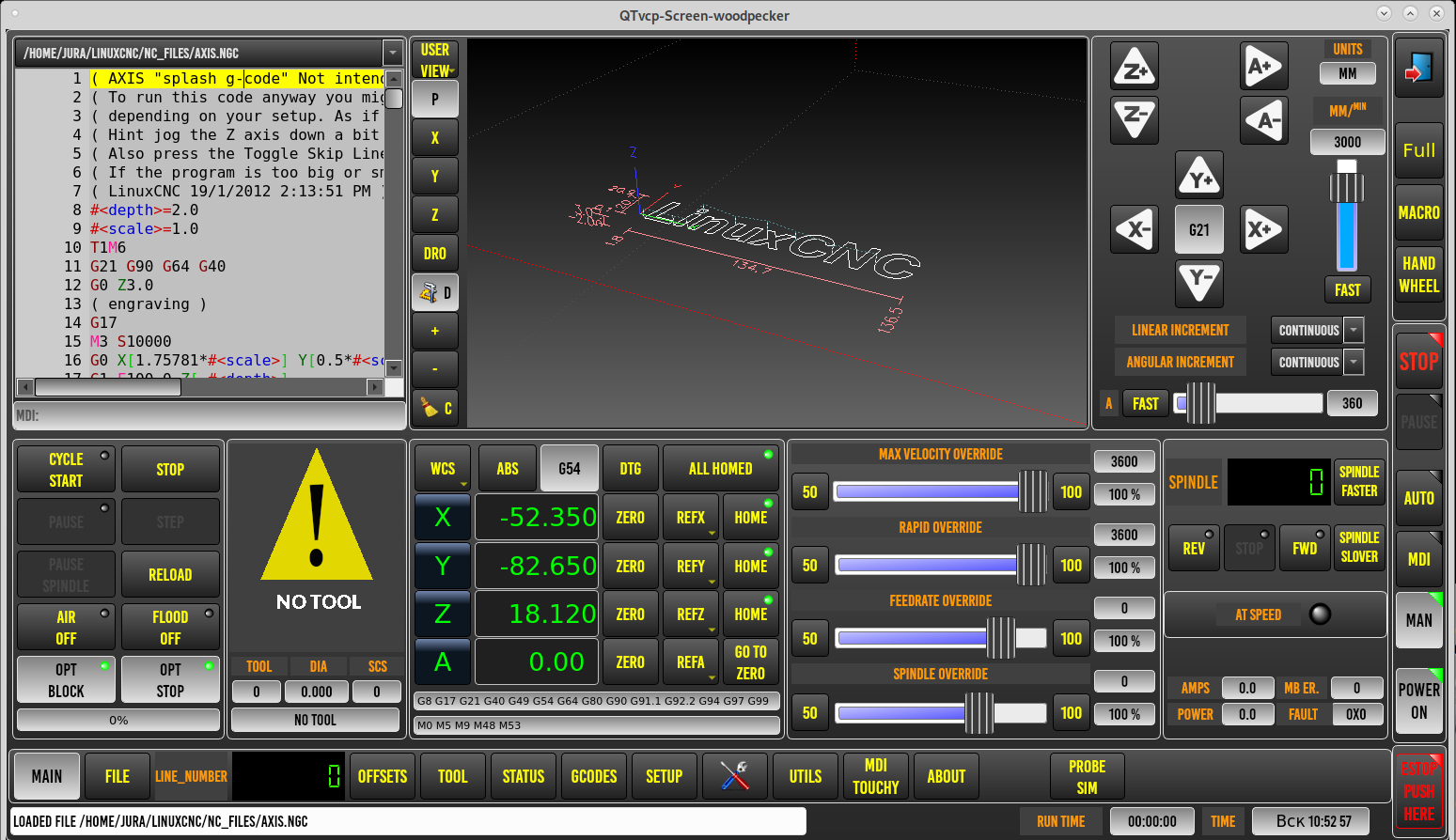Adjust the feedrate override slider
Screen dimensions: 1456x840
click(x=941, y=638)
